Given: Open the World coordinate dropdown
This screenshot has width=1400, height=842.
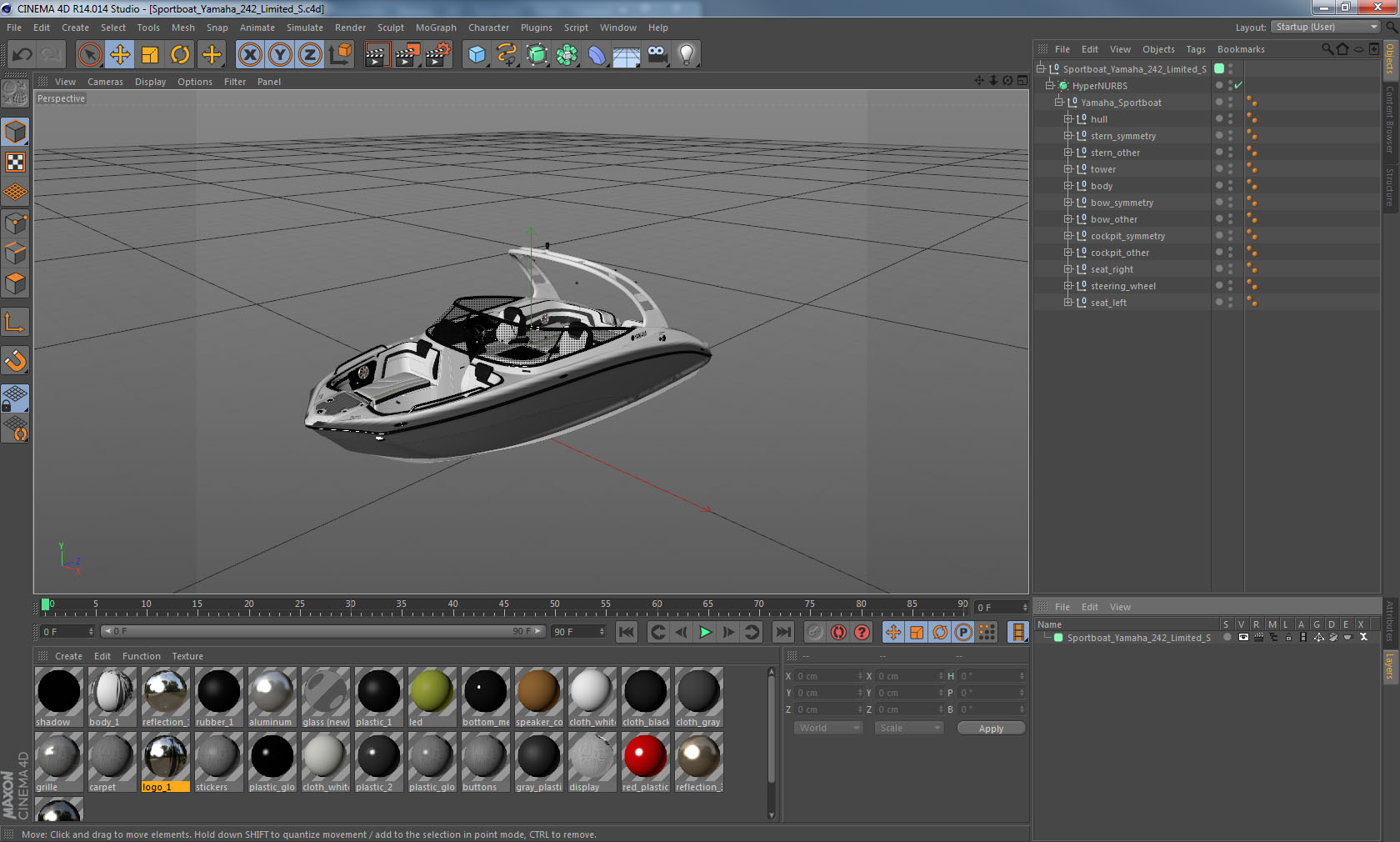Looking at the screenshot, I should (x=827, y=728).
